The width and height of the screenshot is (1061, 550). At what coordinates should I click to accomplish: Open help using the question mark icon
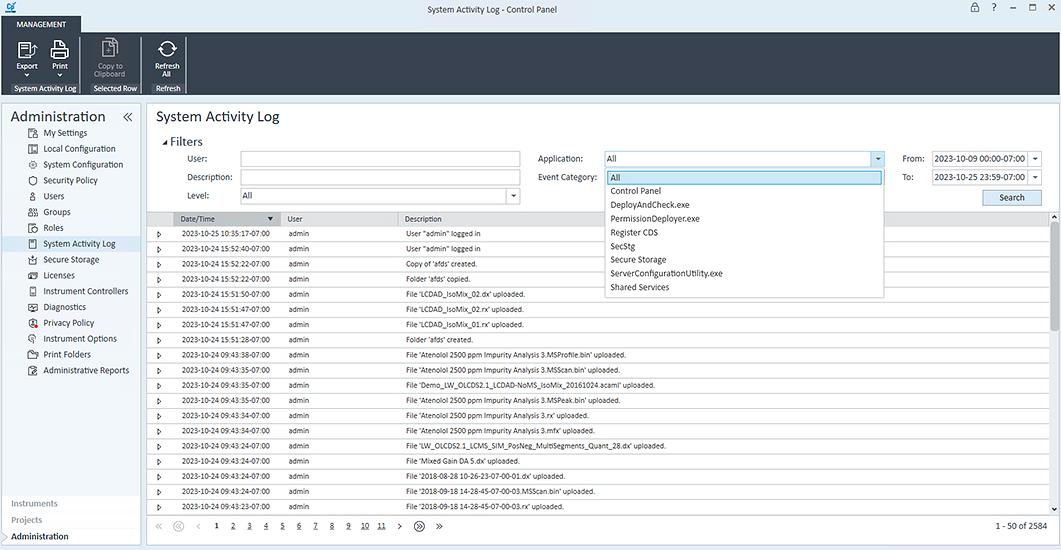pyautogui.click(x=994, y=8)
